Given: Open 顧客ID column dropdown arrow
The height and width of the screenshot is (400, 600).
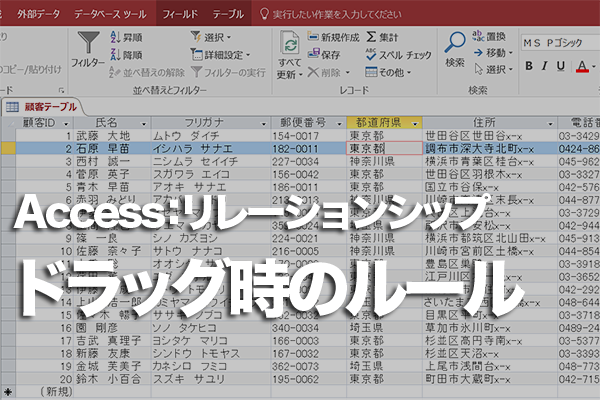Looking at the screenshot, I should [66, 124].
